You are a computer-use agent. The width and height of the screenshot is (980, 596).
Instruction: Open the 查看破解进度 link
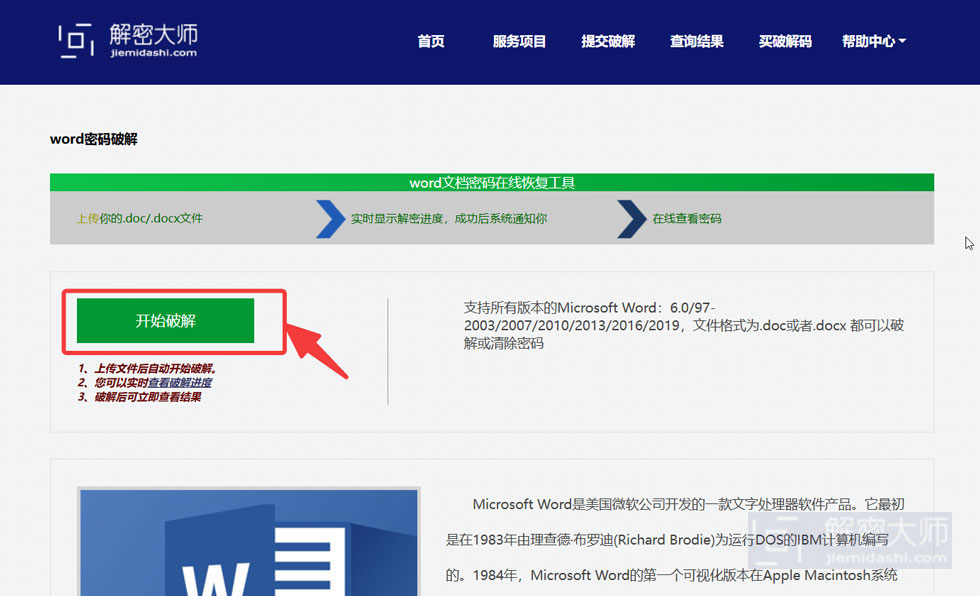coord(180,382)
